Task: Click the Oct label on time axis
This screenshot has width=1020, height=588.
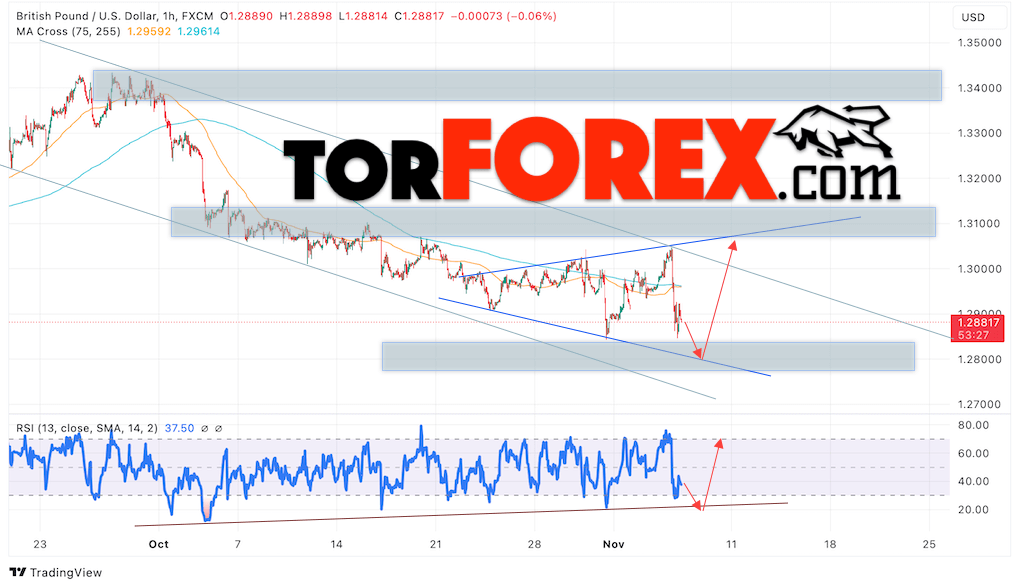Action: pyautogui.click(x=159, y=544)
